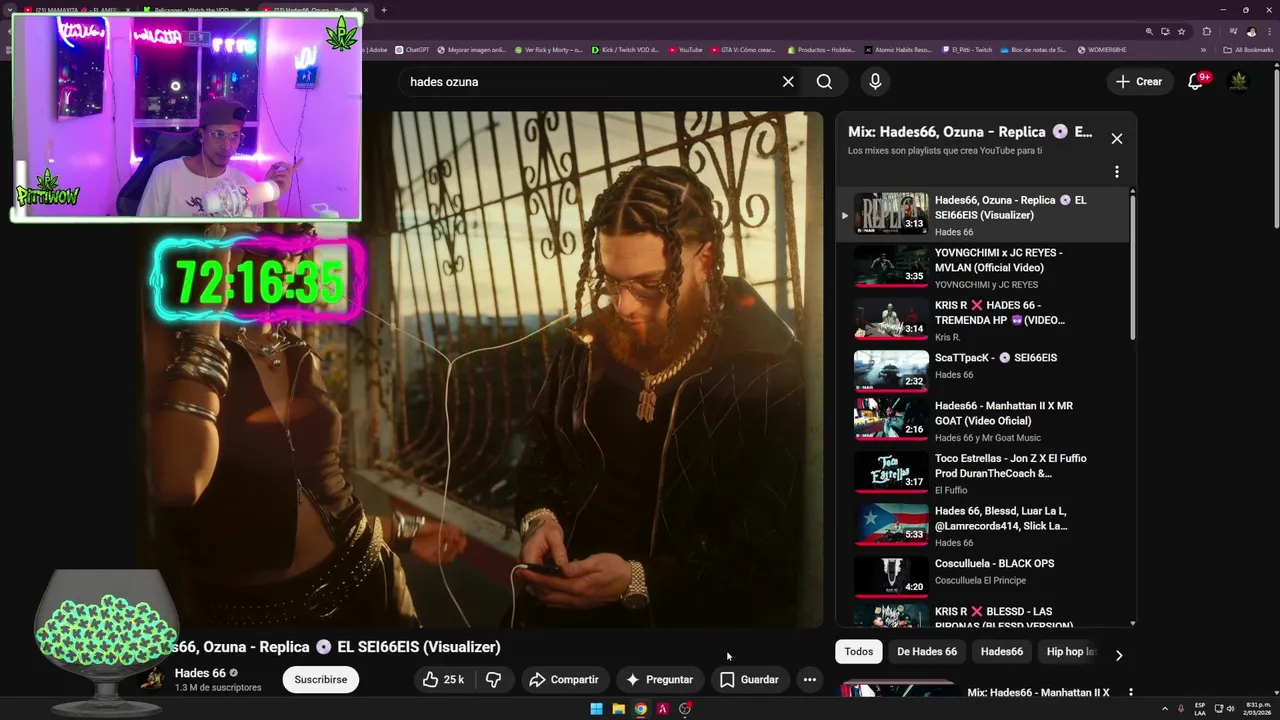Open the Hades 66 channel name
Viewport: 1280px width, 720px height.
point(200,674)
